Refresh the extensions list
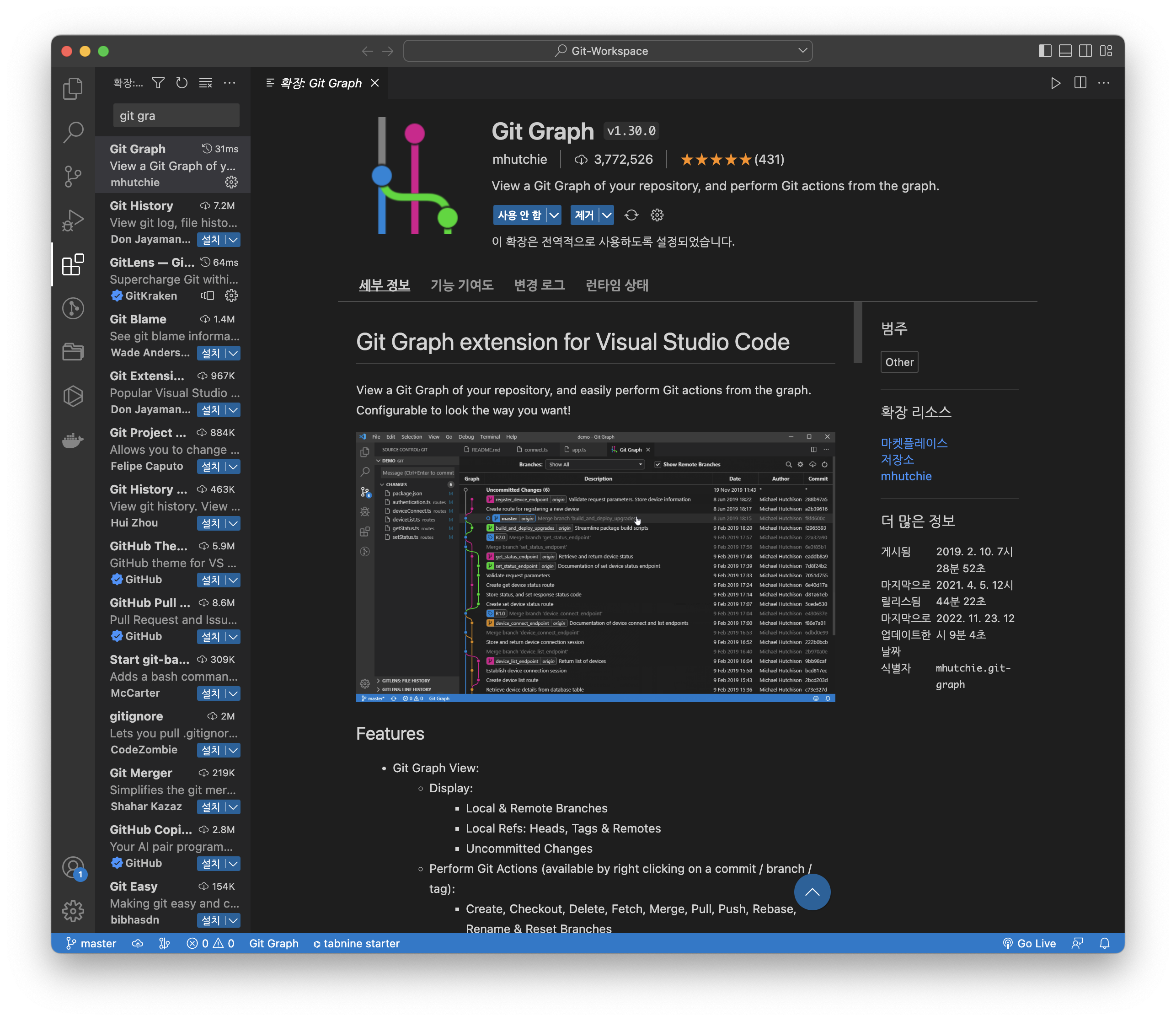This screenshot has height=1021, width=1176. click(x=182, y=83)
